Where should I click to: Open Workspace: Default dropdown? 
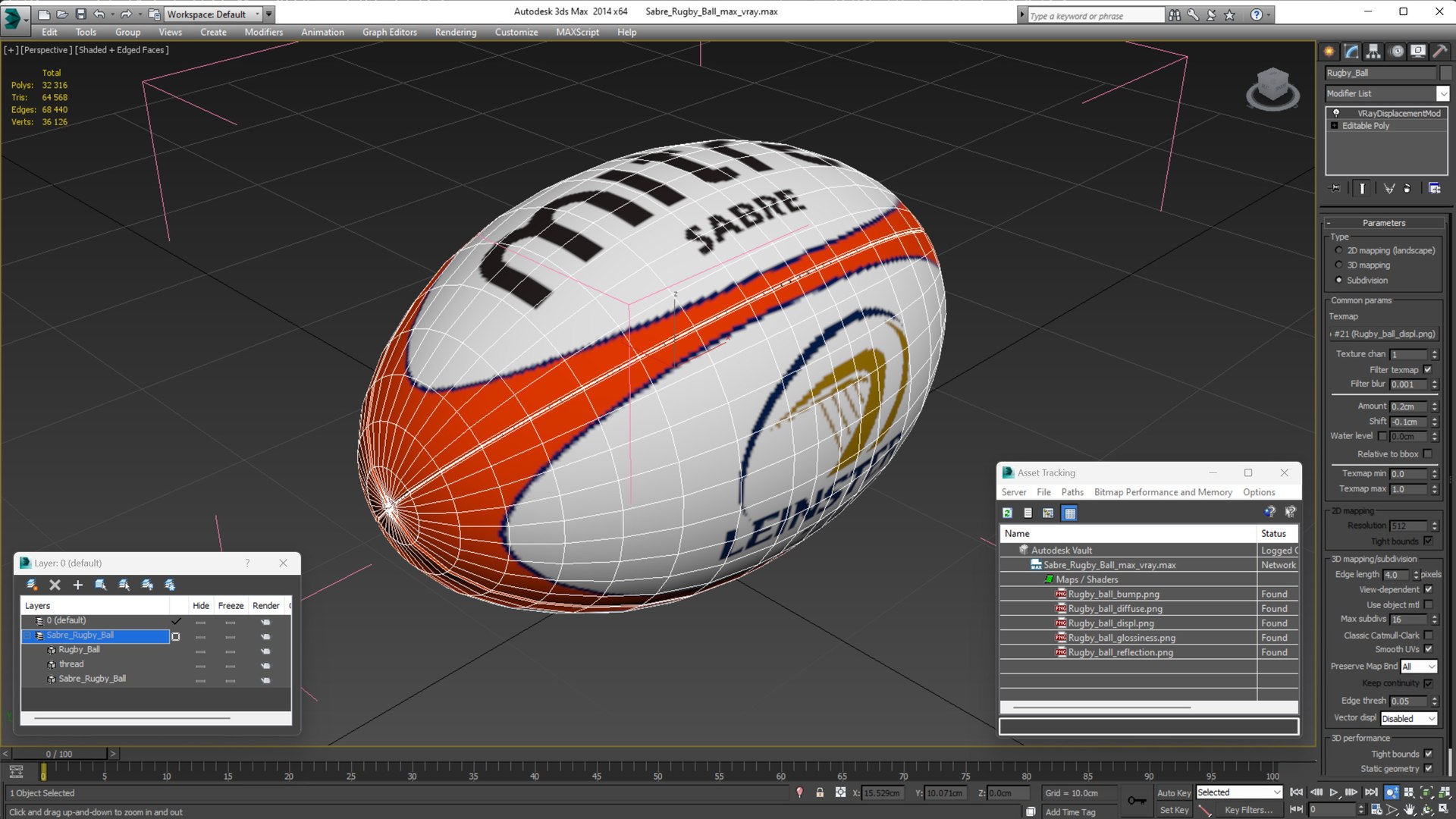(212, 14)
